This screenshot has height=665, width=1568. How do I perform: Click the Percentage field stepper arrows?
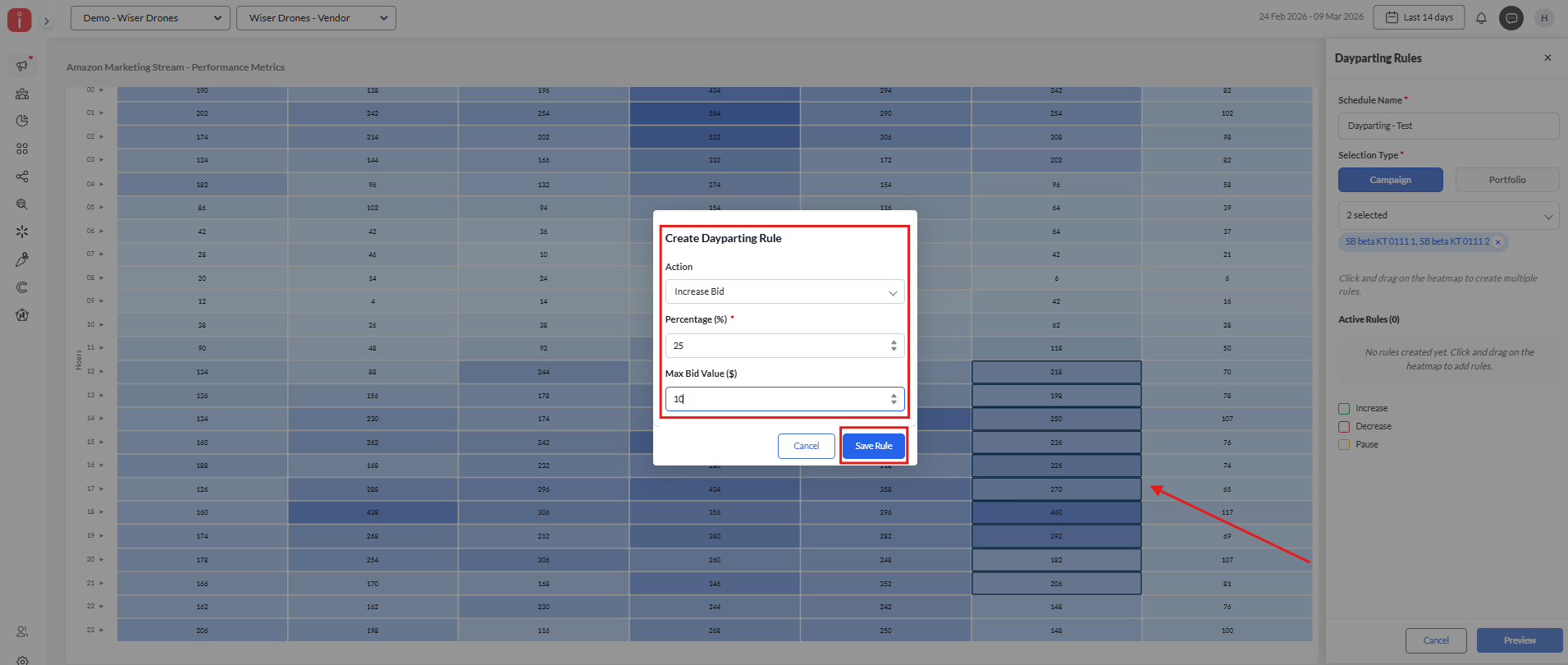click(x=894, y=346)
